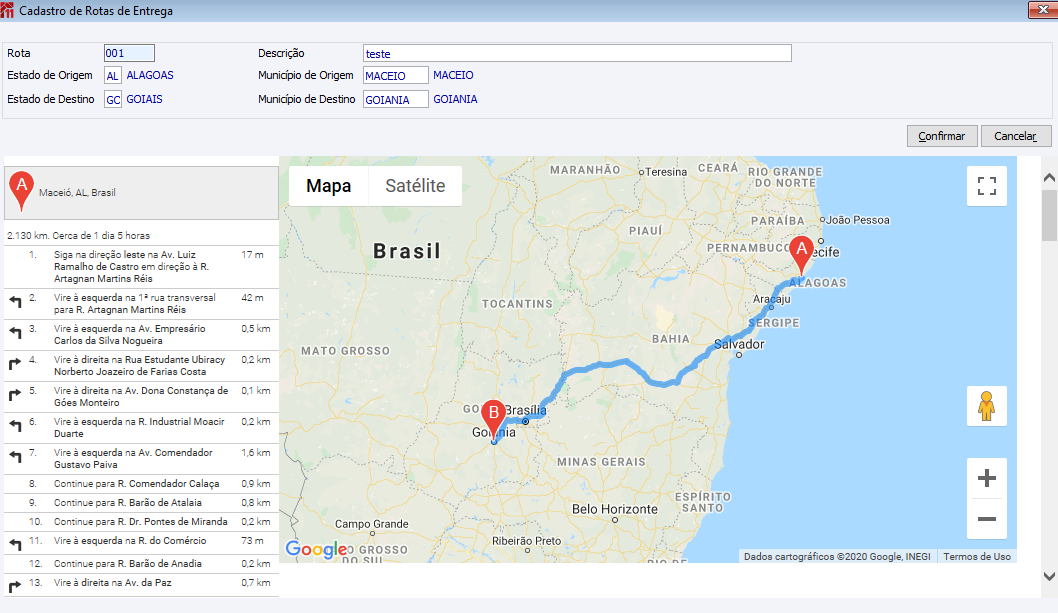Screen dimensions: 1058x613
Task: Open Termos de Uso link
Action: pos(977,556)
